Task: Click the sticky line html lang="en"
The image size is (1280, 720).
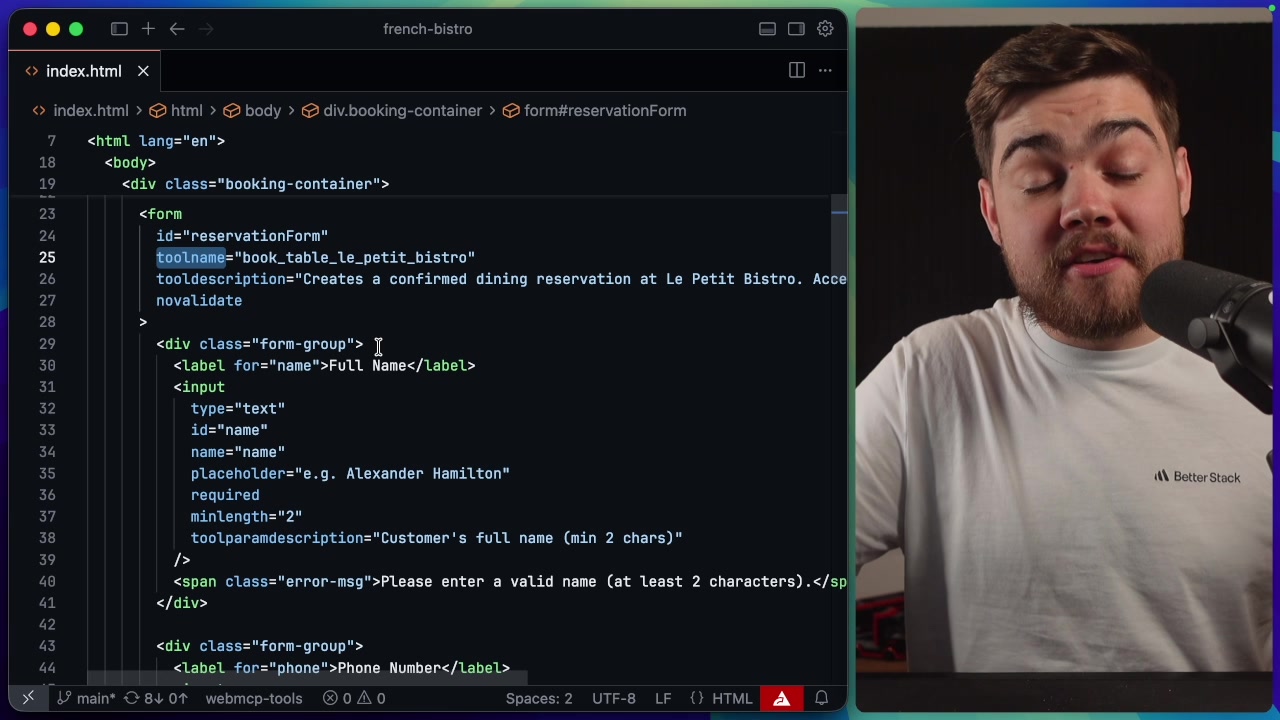Action: 156,141
